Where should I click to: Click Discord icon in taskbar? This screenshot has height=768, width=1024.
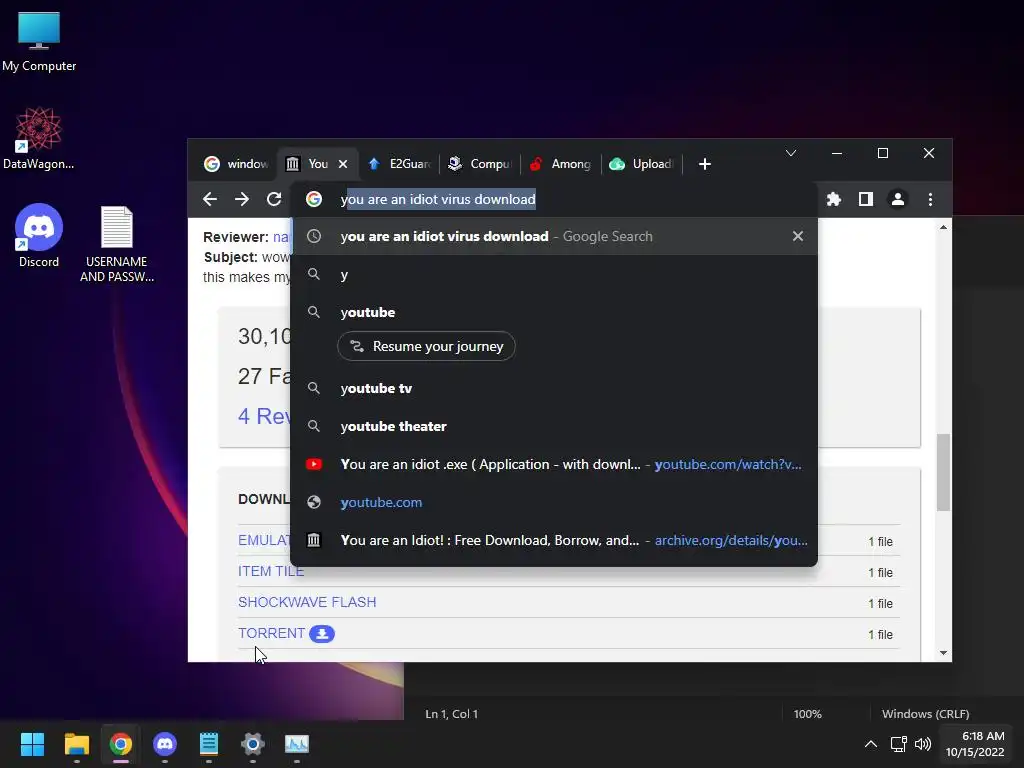(165, 744)
